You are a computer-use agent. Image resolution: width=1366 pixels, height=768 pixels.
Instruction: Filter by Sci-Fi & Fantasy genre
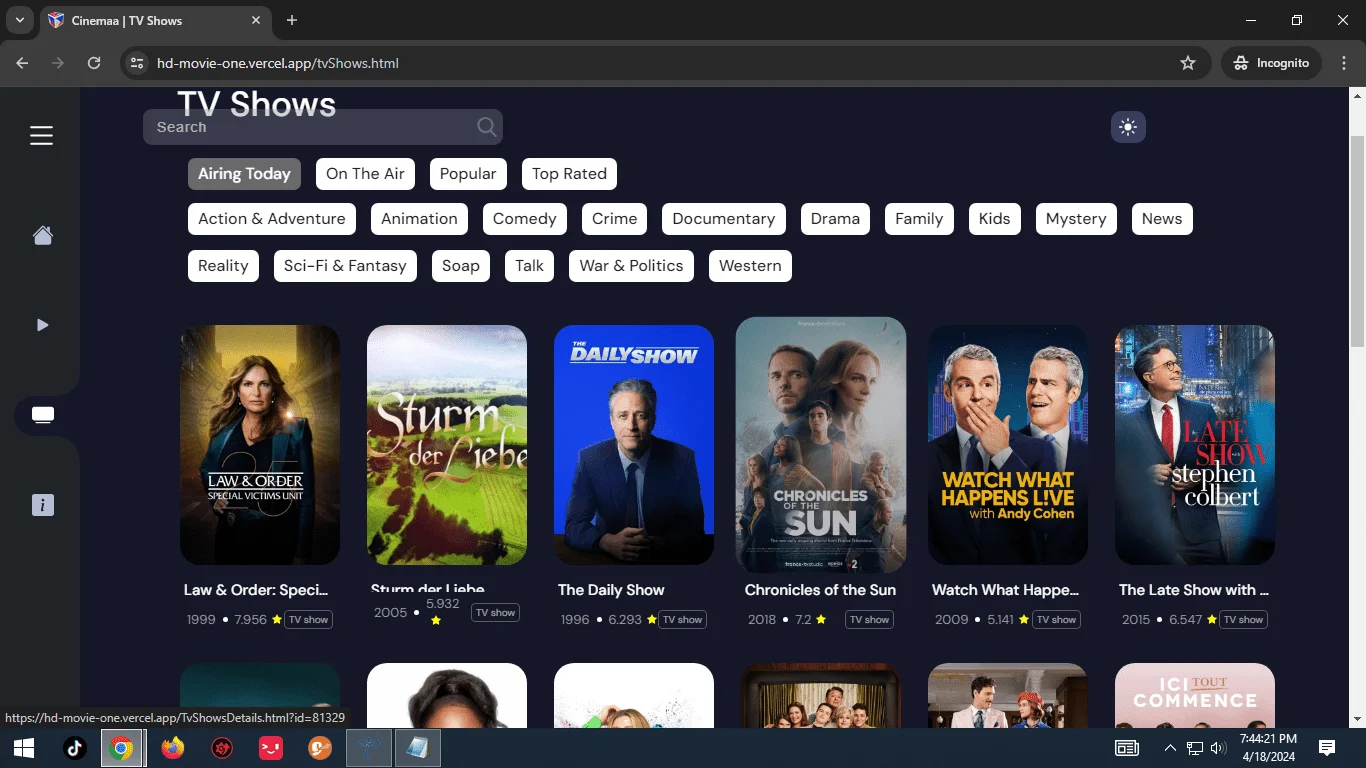345,266
